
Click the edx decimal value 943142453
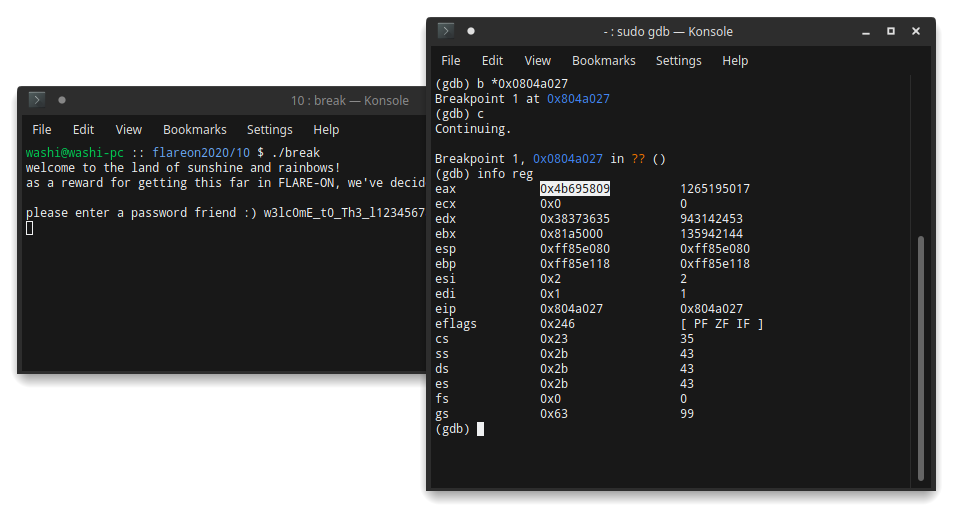click(x=711, y=218)
